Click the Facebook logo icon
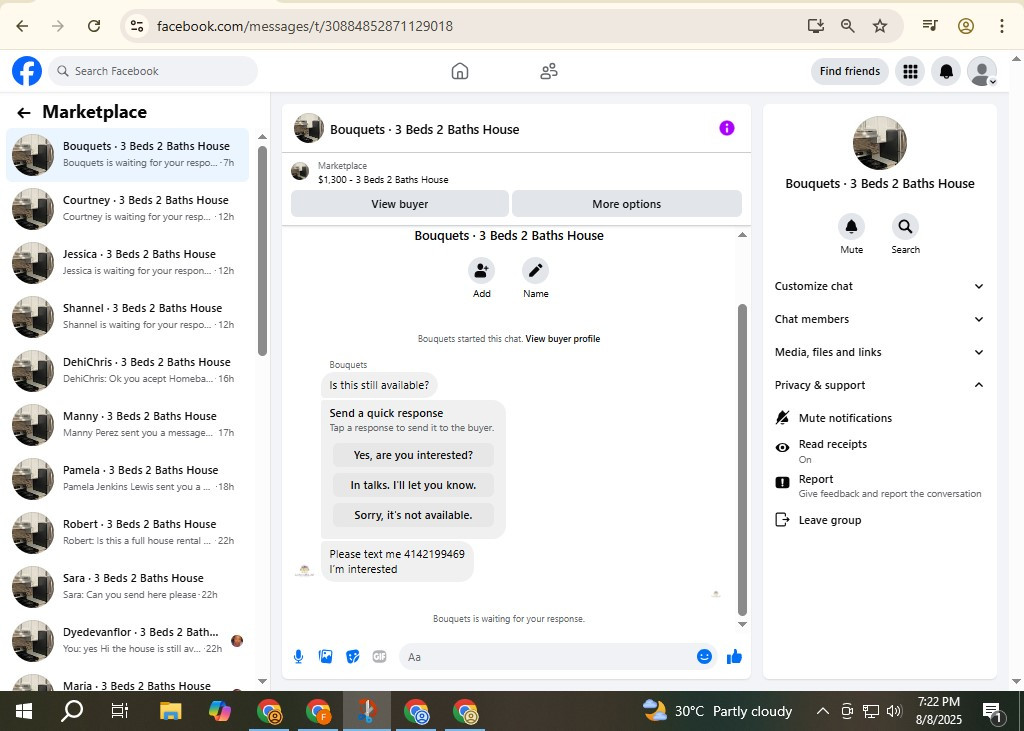This screenshot has width=1024, height=731. tap(27, 71)
